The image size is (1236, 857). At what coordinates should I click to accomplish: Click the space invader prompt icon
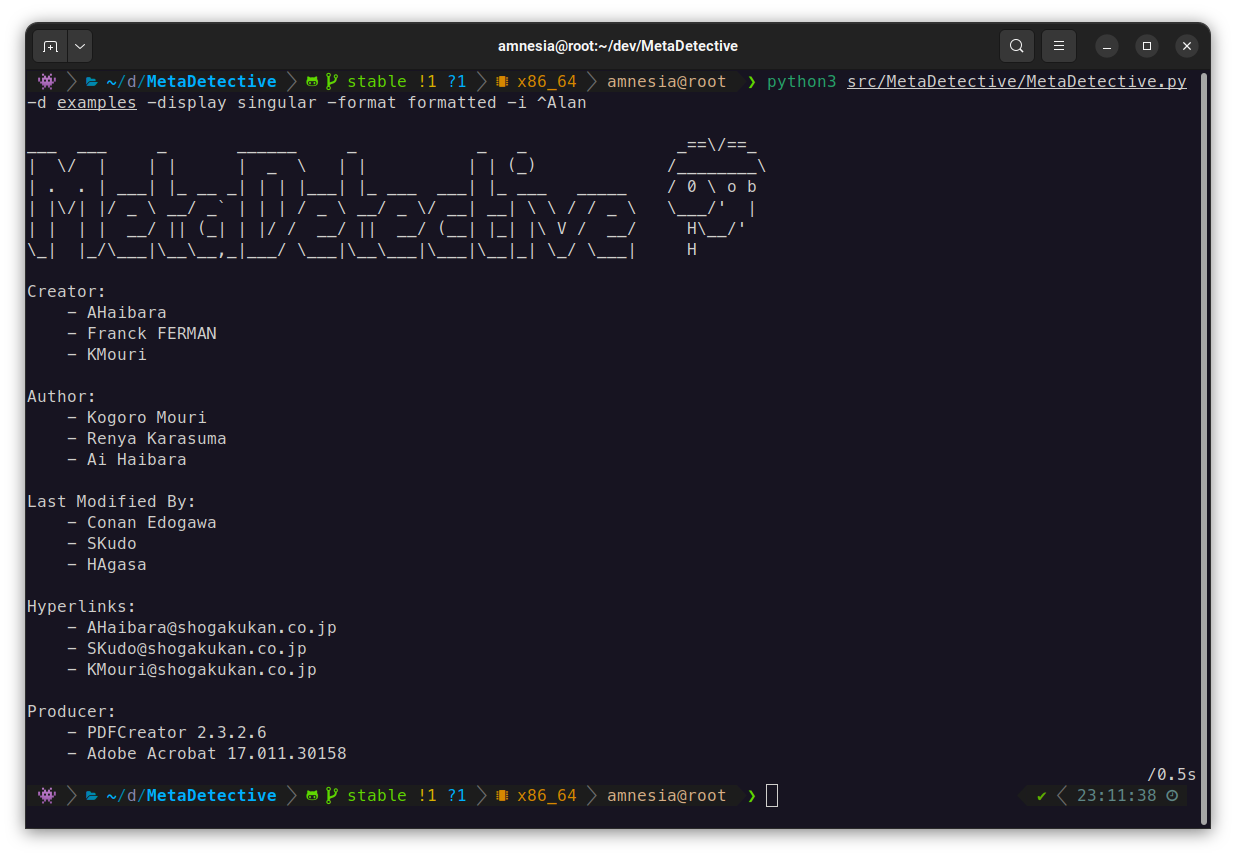pos(45,81)
